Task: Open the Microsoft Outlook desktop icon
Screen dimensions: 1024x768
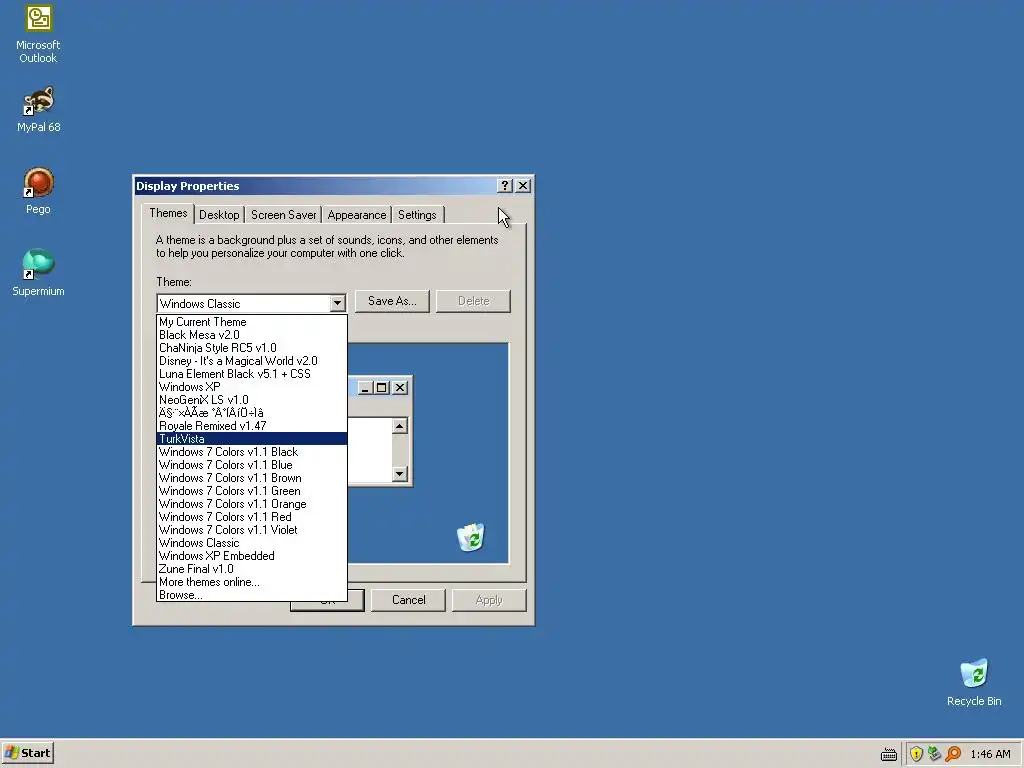Action: point(38,34)
